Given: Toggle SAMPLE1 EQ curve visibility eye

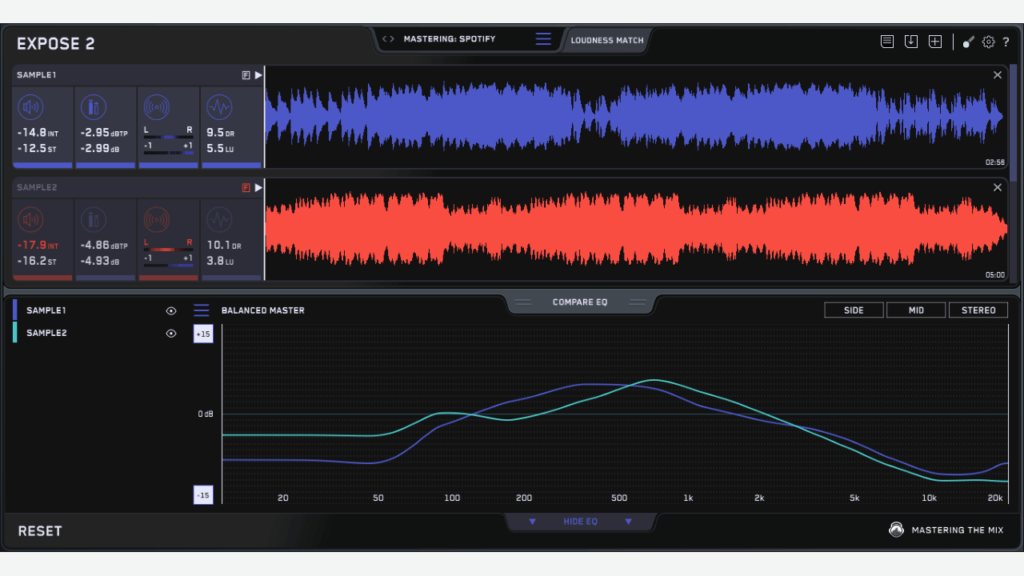Looking at the screenshot, I should click(x=171, y=311).
